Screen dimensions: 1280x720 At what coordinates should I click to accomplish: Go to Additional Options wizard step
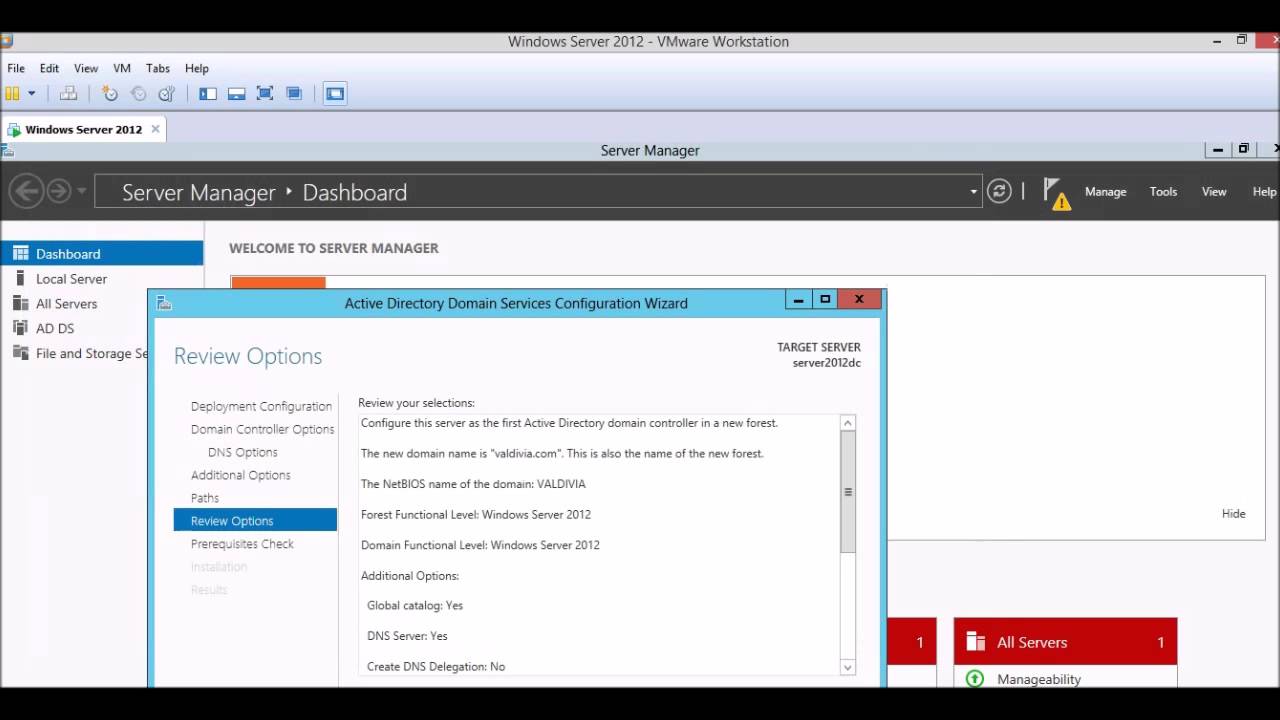tap(240, 475)
